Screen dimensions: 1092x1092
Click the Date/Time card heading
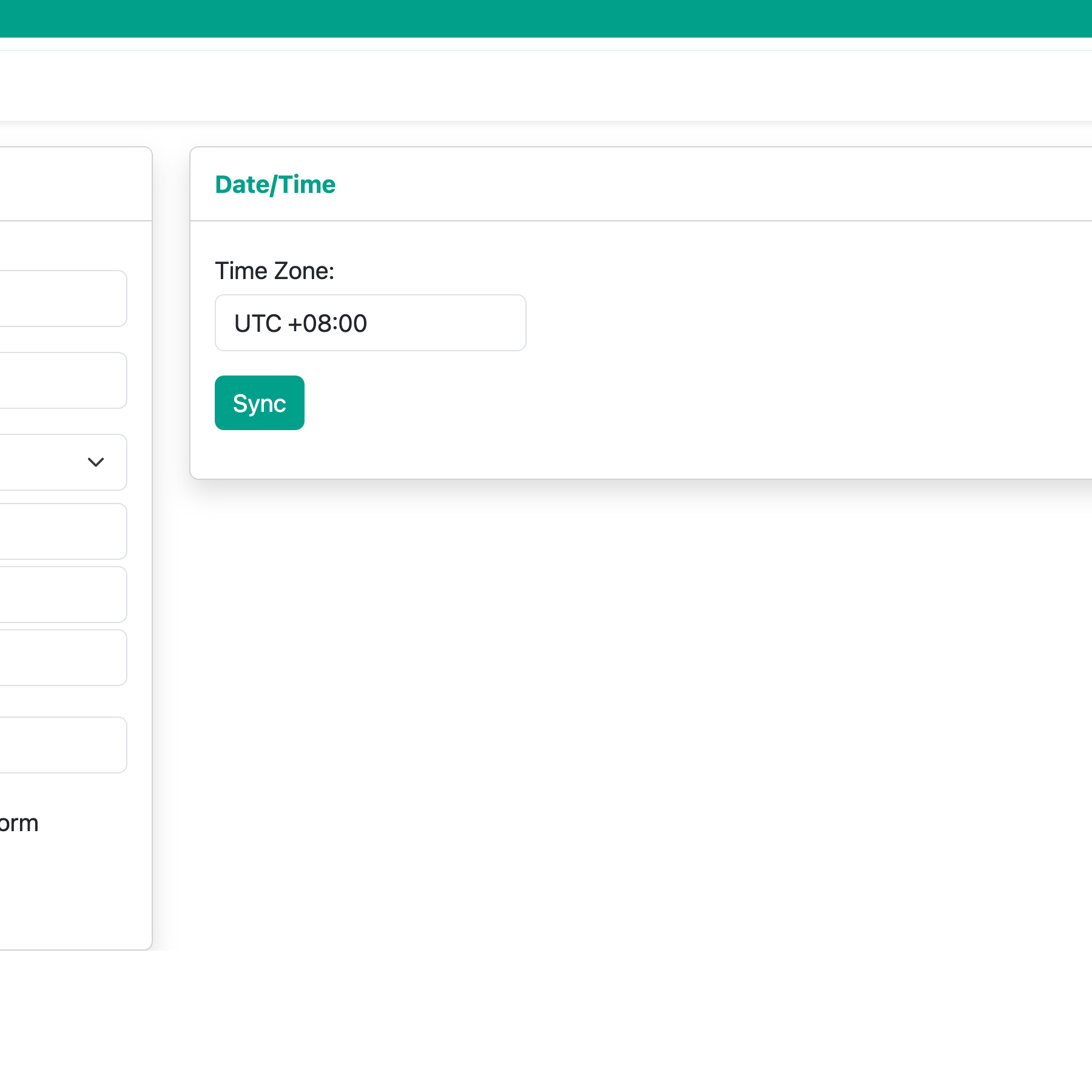pyautogui.click(x=275, y=184)
